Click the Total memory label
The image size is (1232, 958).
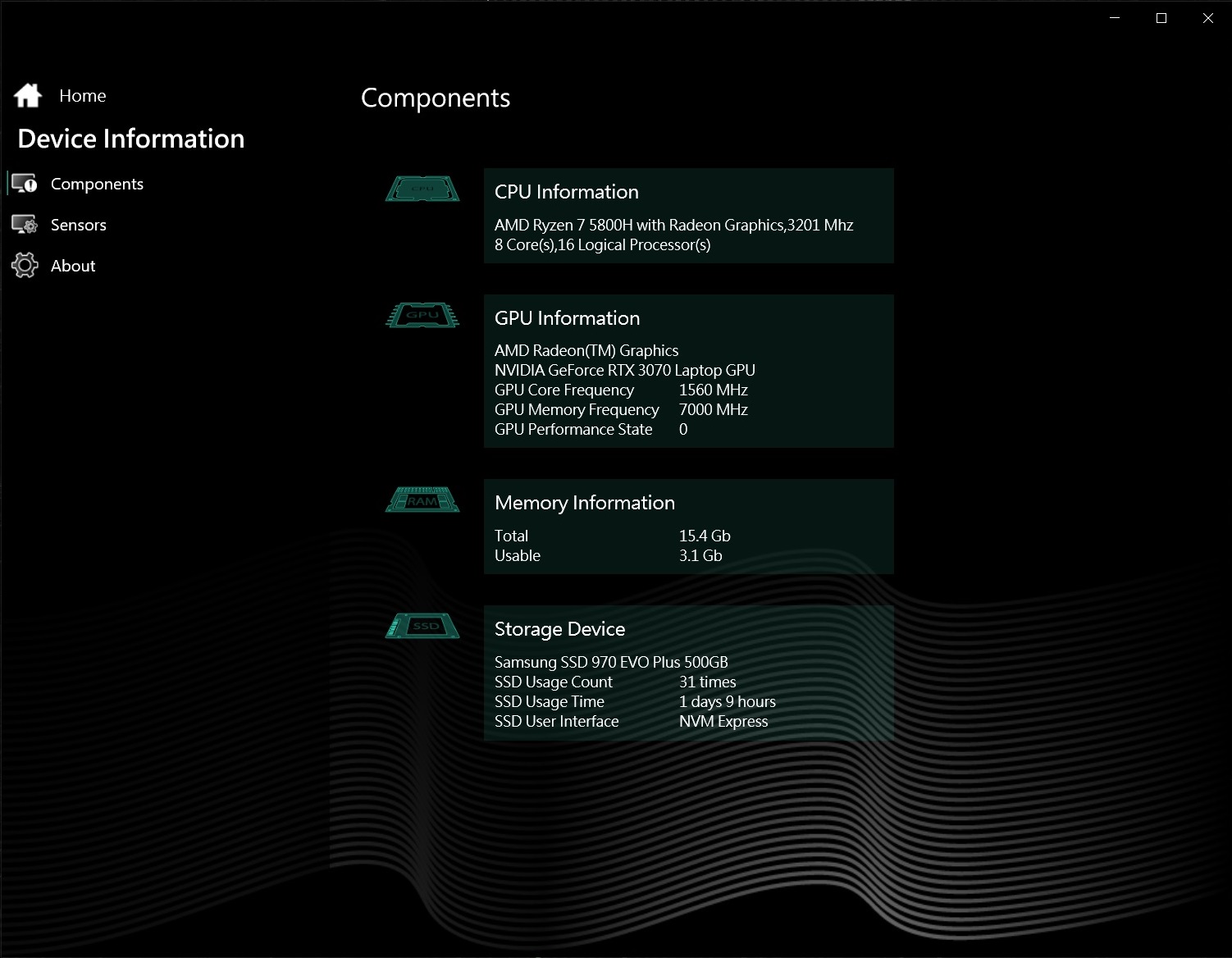tap(511, 536)
